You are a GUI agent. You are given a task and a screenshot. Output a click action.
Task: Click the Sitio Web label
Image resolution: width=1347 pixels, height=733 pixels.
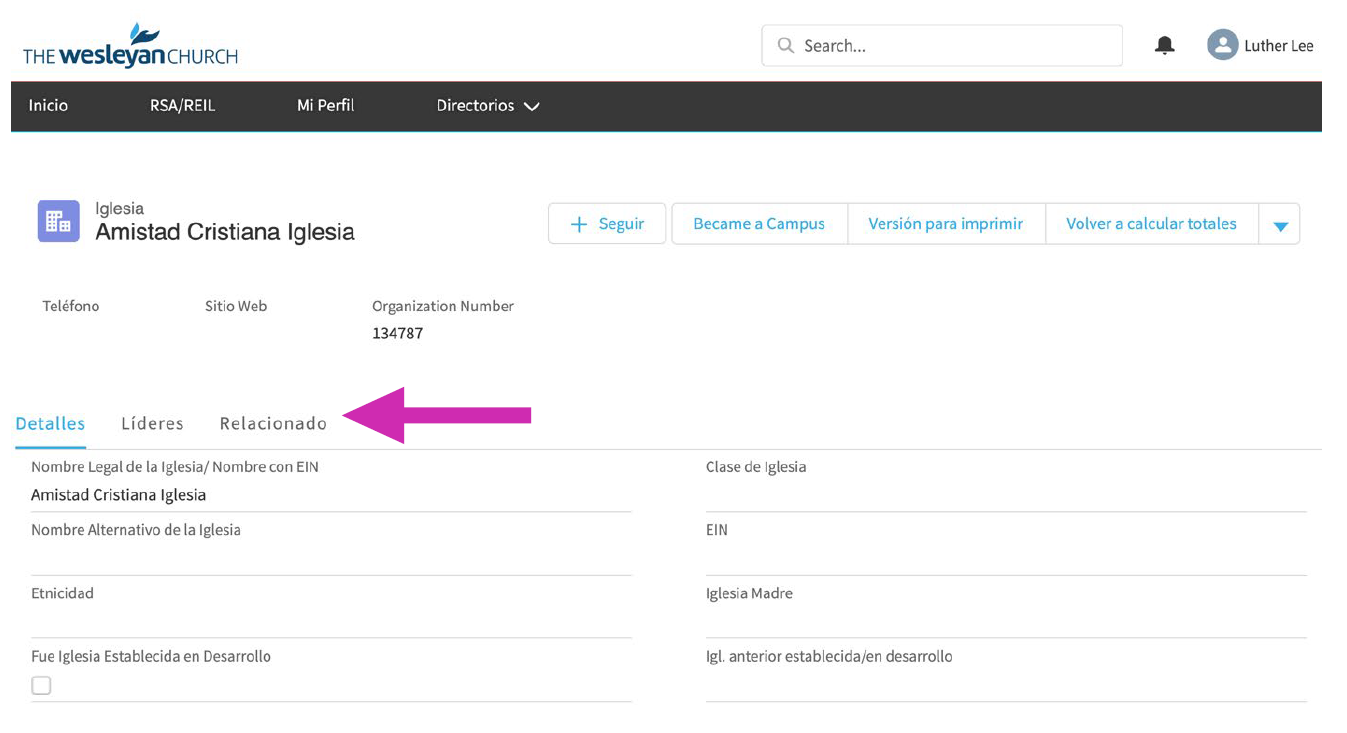coord(236,306)
